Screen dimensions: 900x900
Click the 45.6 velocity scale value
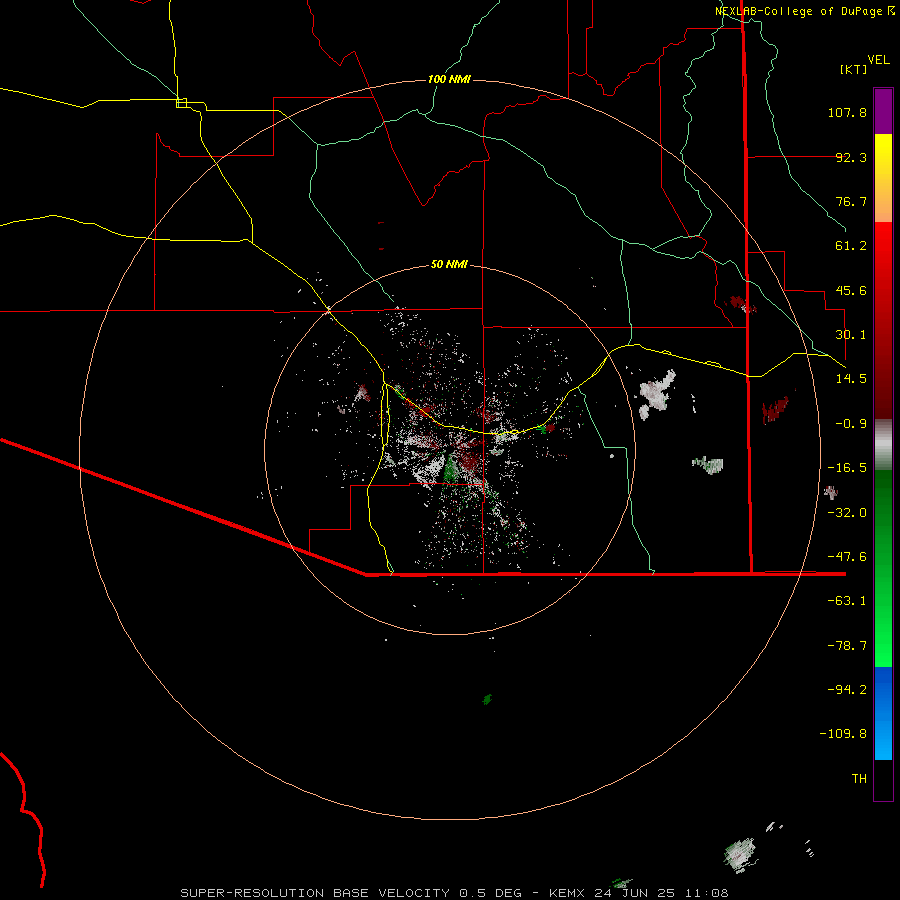click(851, 290)
